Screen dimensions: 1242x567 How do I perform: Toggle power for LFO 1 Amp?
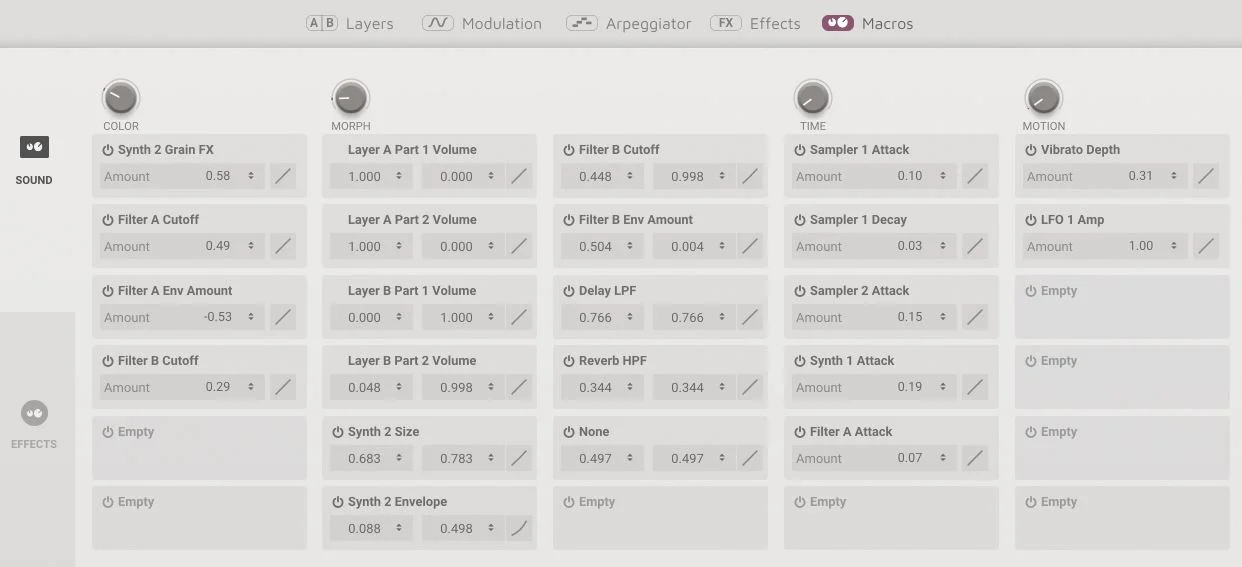tap(1031, 220)
